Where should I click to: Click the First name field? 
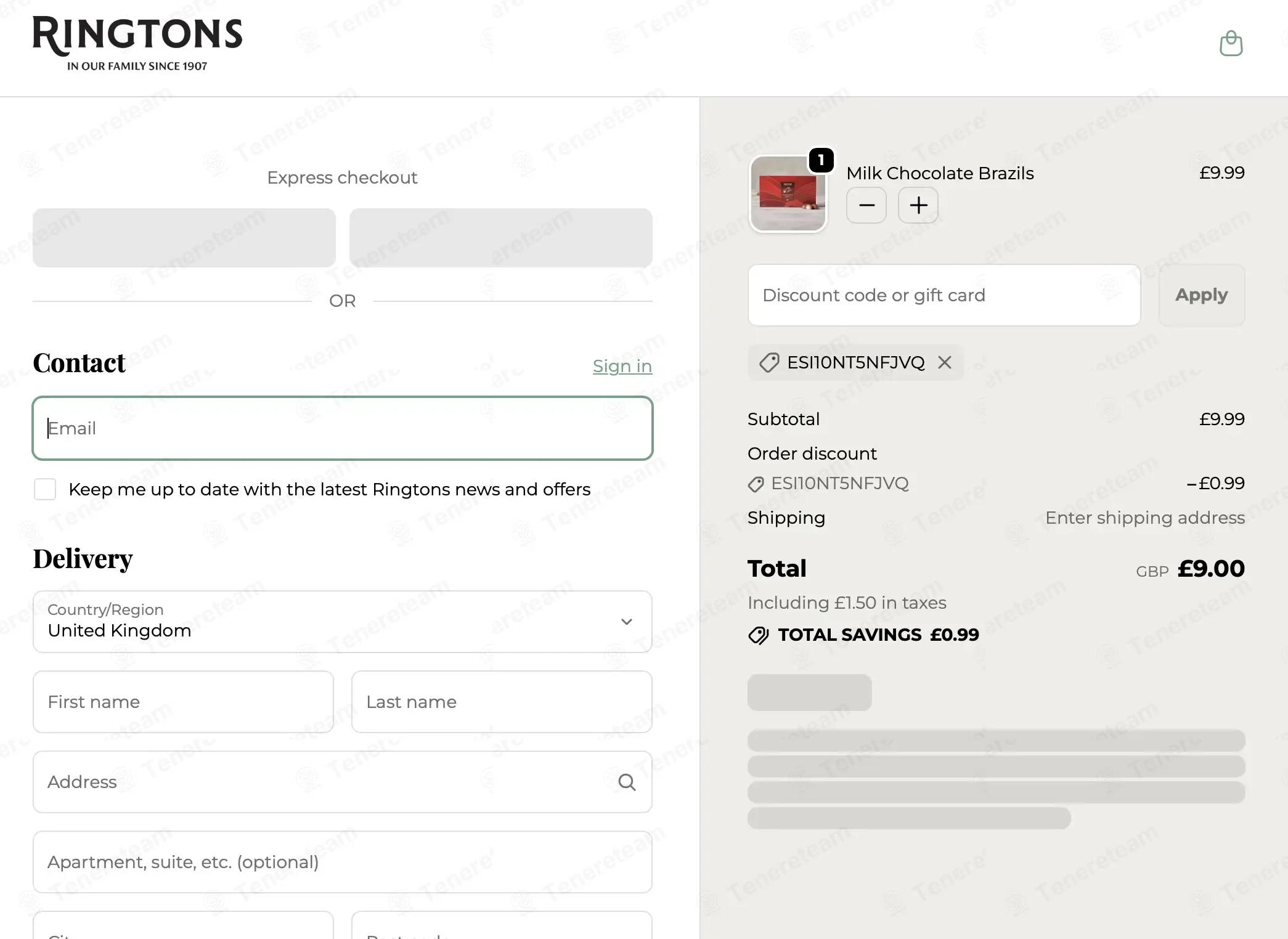tap(183, 702)
